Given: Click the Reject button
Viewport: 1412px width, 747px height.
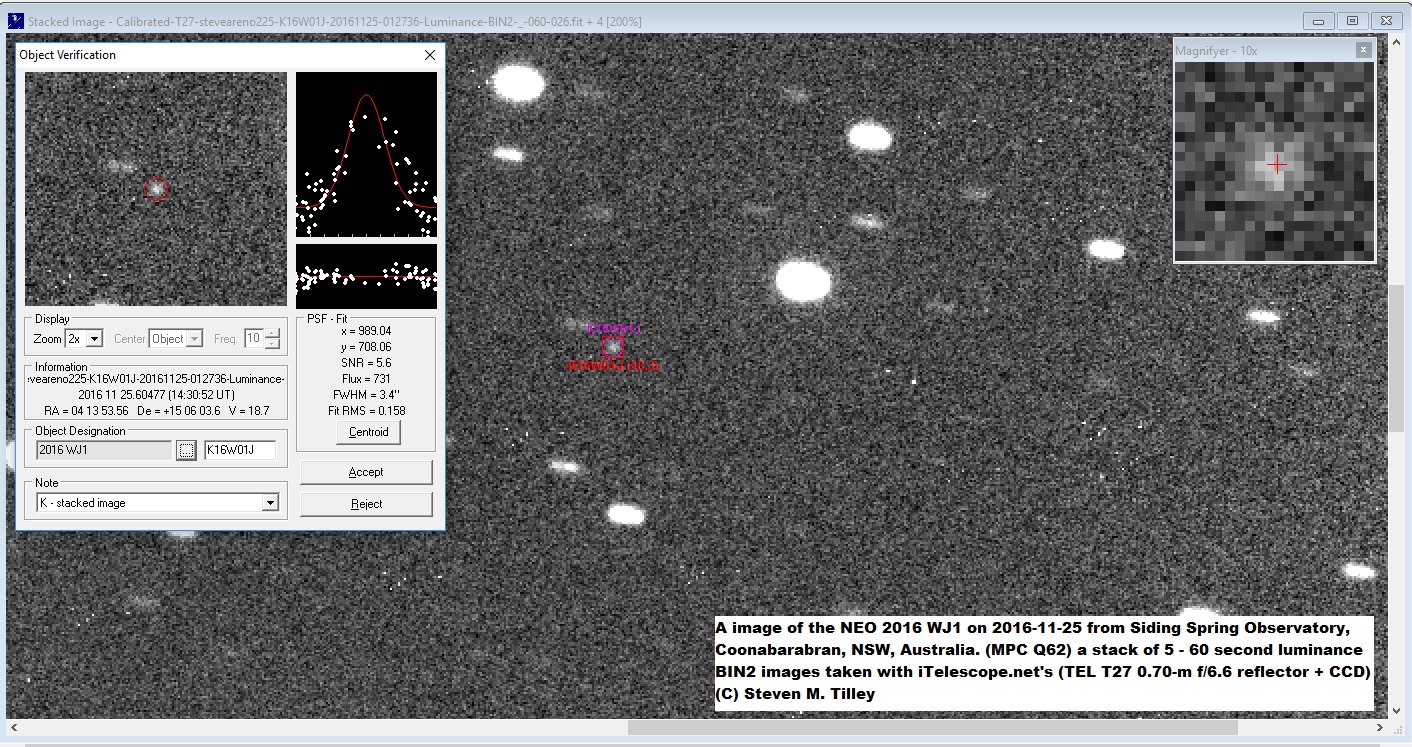Looking at the screenshot, I should (367, 503).
